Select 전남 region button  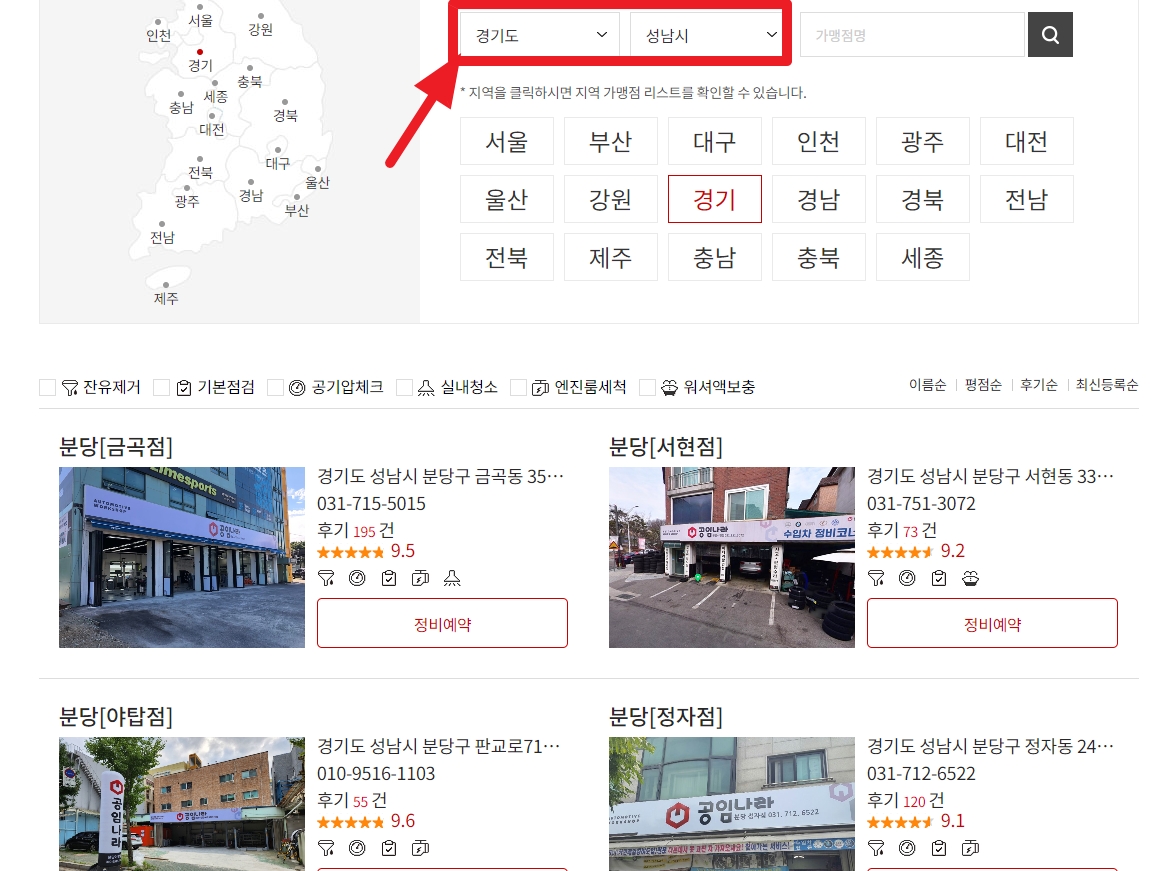[1026, 199]
